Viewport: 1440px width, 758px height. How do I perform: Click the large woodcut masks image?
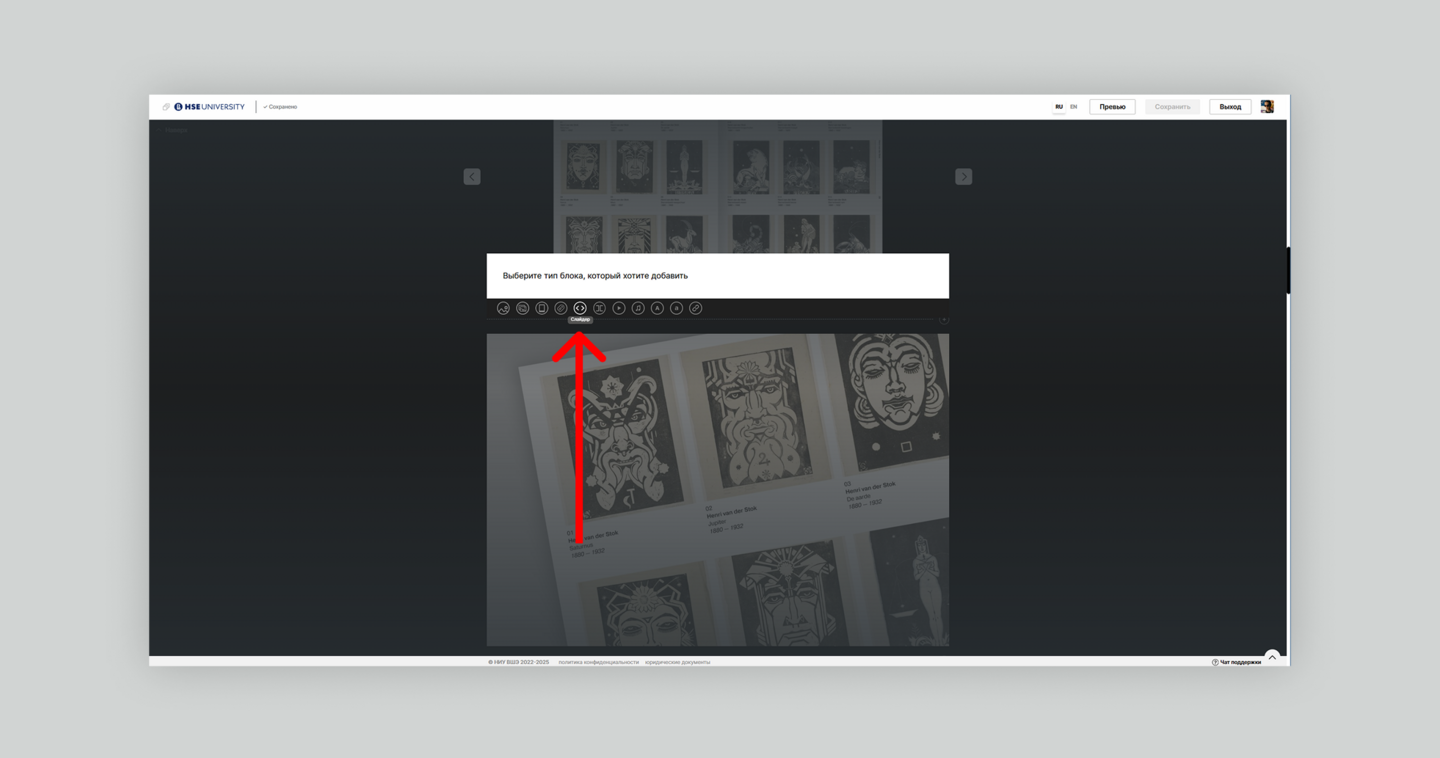point(718,490)
